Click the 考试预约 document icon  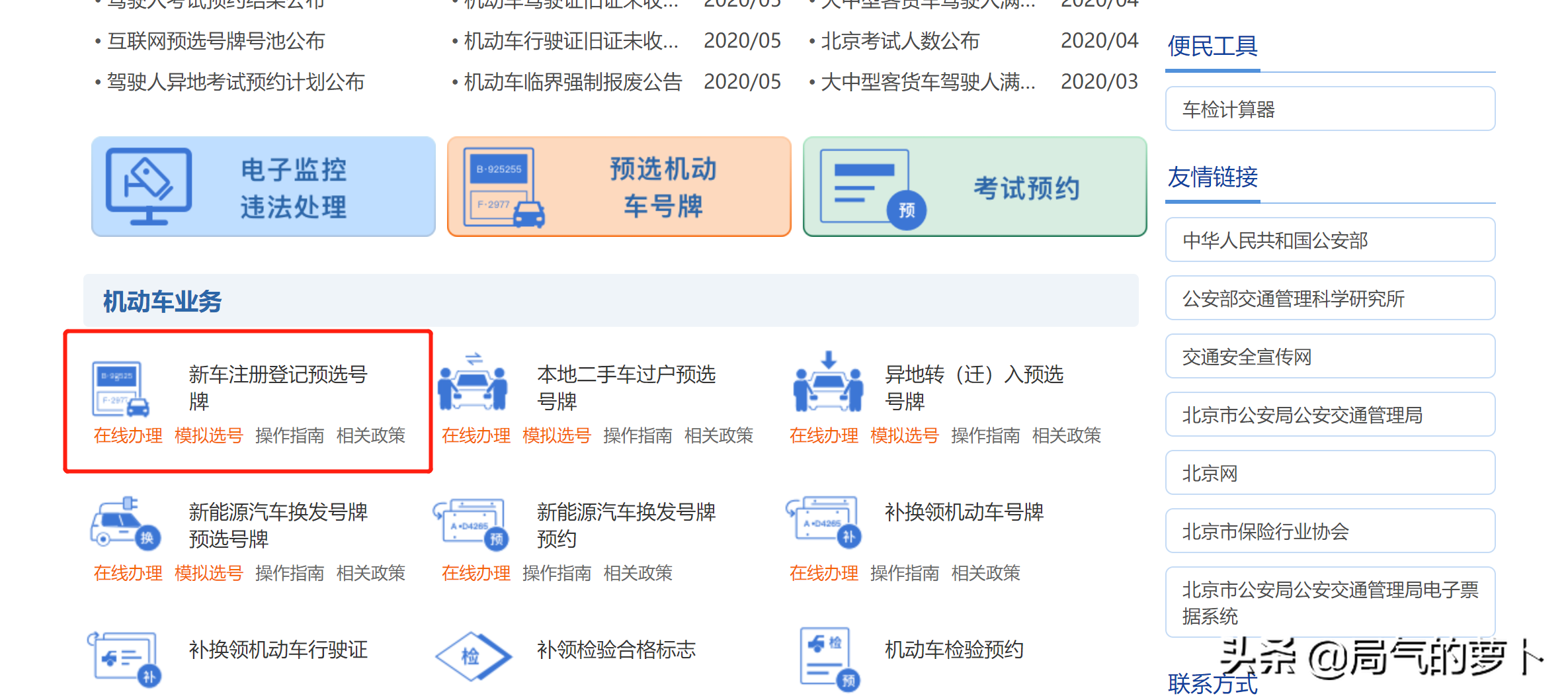click(x=873, y=189)
